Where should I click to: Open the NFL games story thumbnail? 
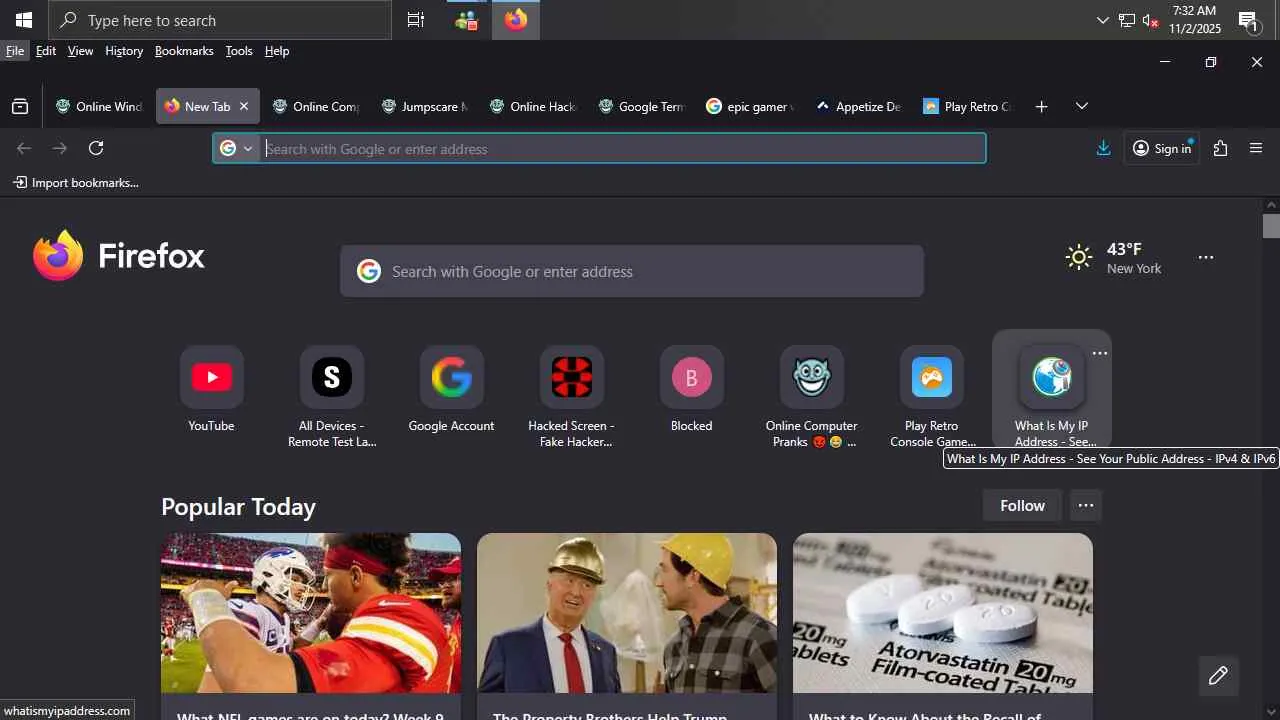click(x=311, y=613)
